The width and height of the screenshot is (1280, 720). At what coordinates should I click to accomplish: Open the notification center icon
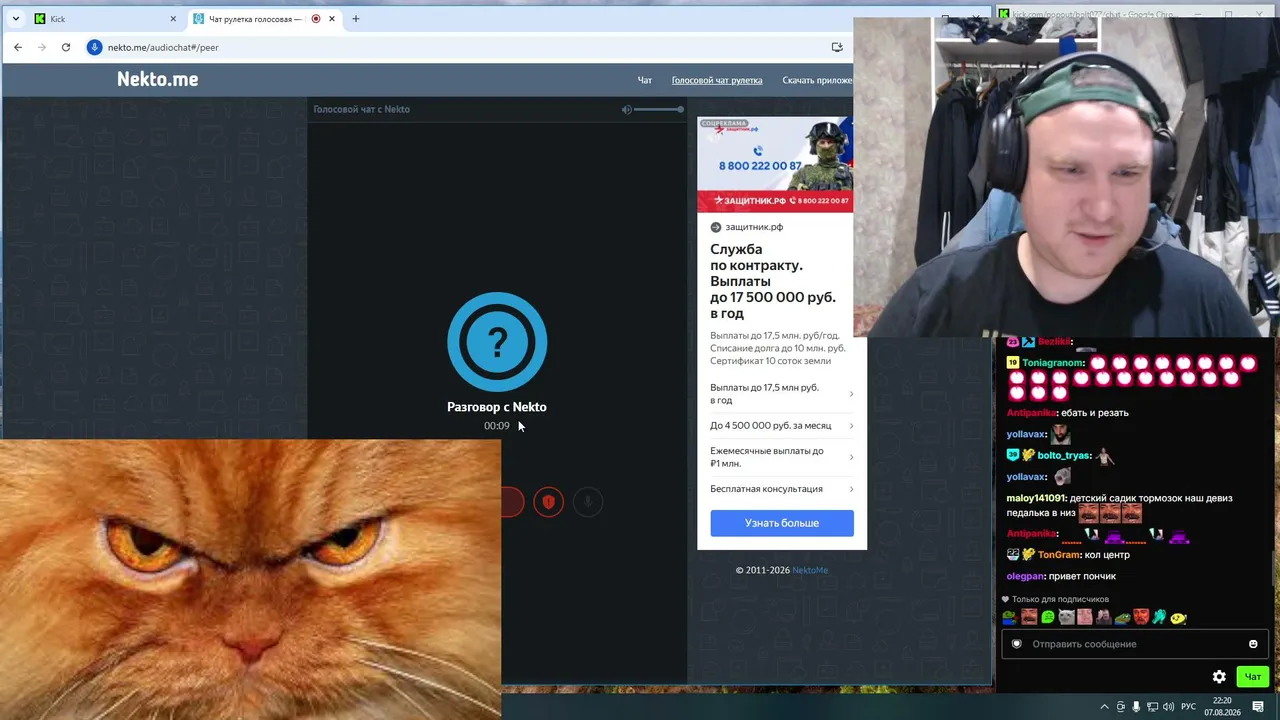pyautogui.click(x=1258, y=707)
